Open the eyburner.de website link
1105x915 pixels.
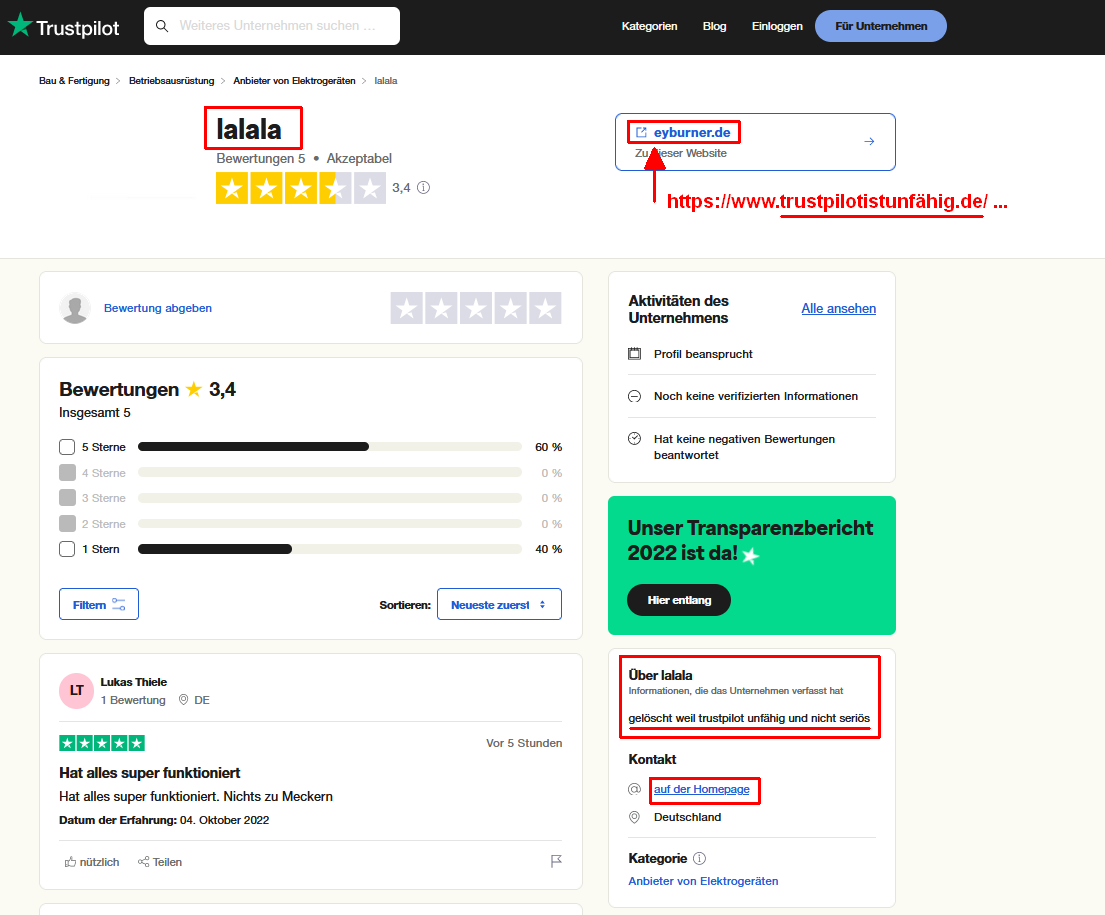692,133
